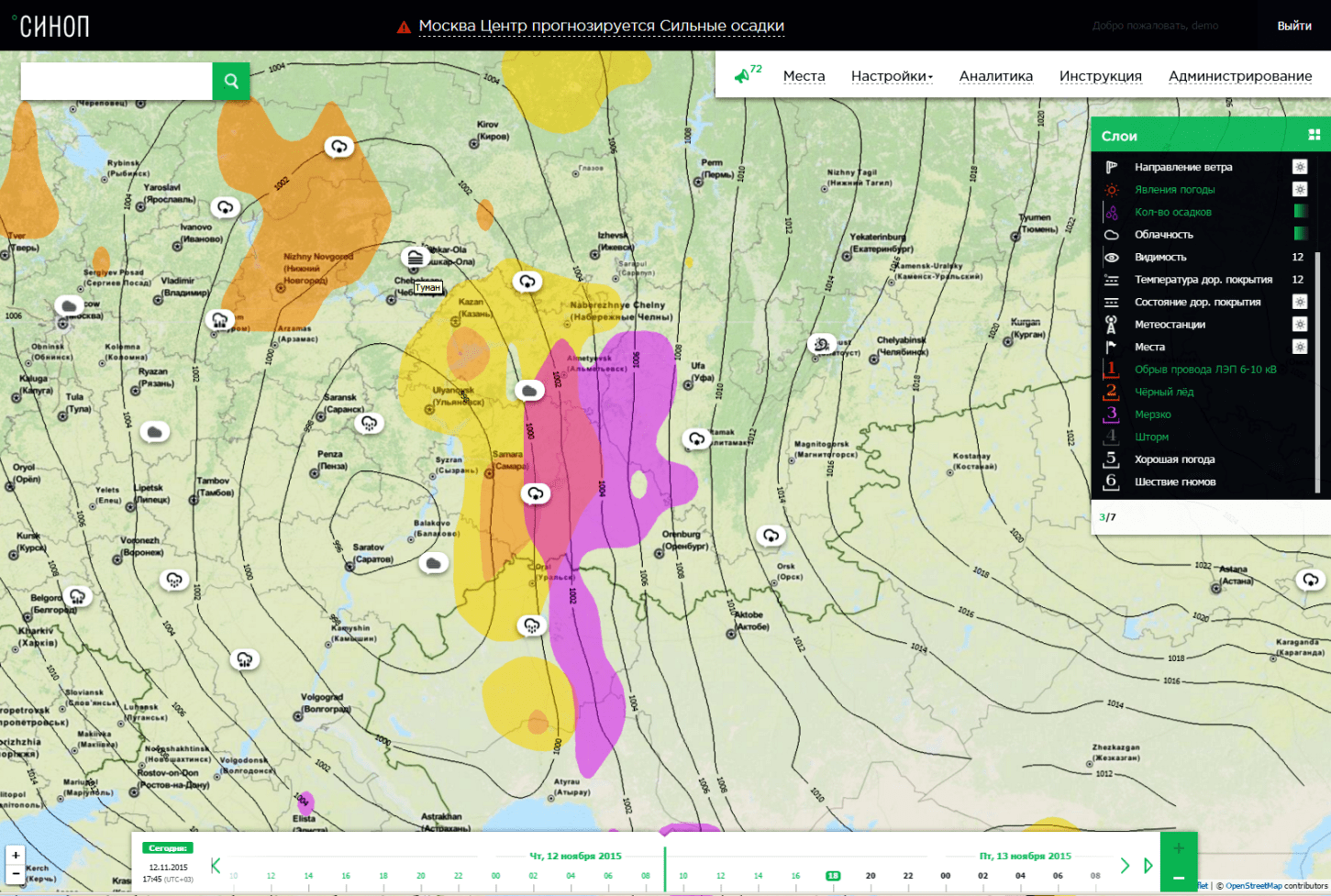
Task: Click the purple number 3 scenario icon
Action: click(x=1111, y=414)
